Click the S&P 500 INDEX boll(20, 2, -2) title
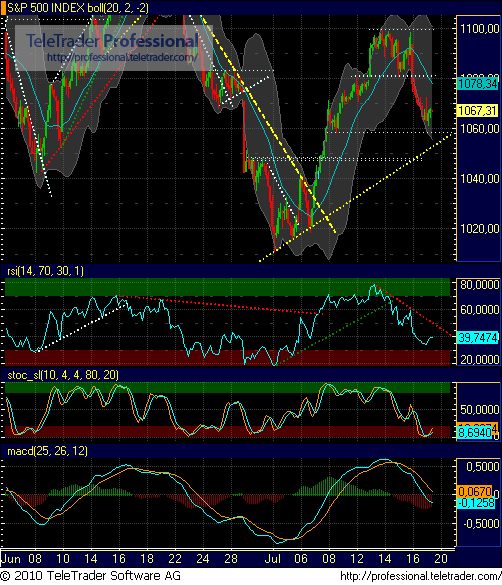 [78, 8]
